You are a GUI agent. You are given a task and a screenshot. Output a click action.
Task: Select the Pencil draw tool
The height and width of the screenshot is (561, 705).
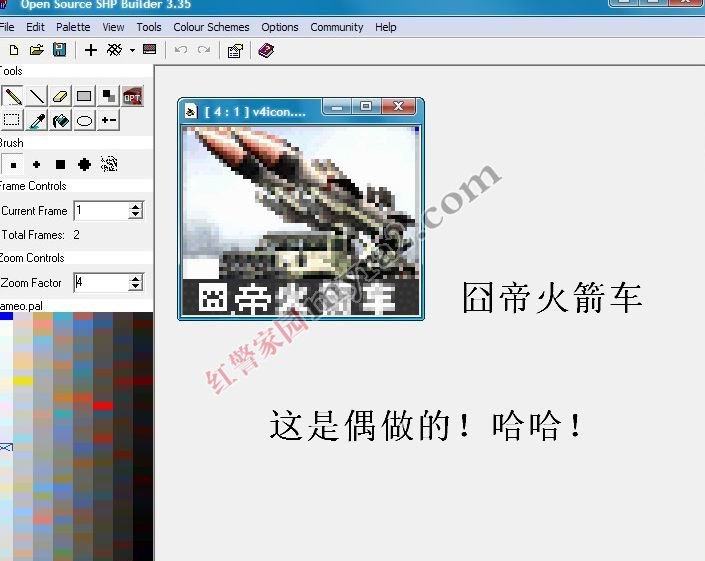13,96
